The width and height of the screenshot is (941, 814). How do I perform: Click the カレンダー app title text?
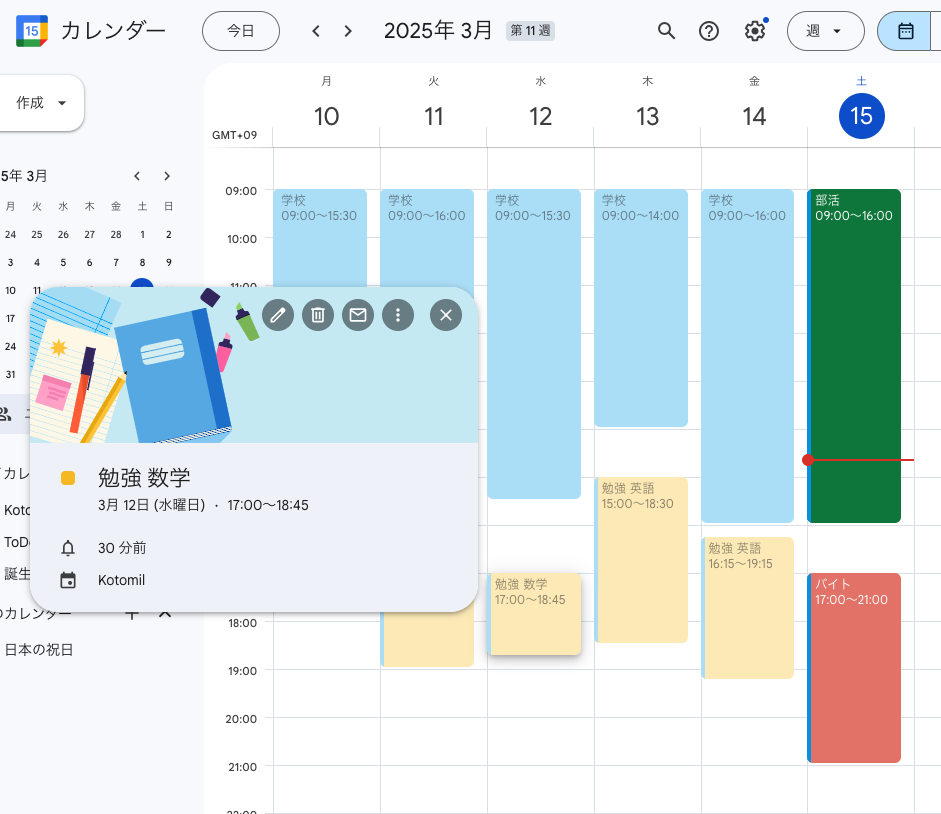pos(113,31)
